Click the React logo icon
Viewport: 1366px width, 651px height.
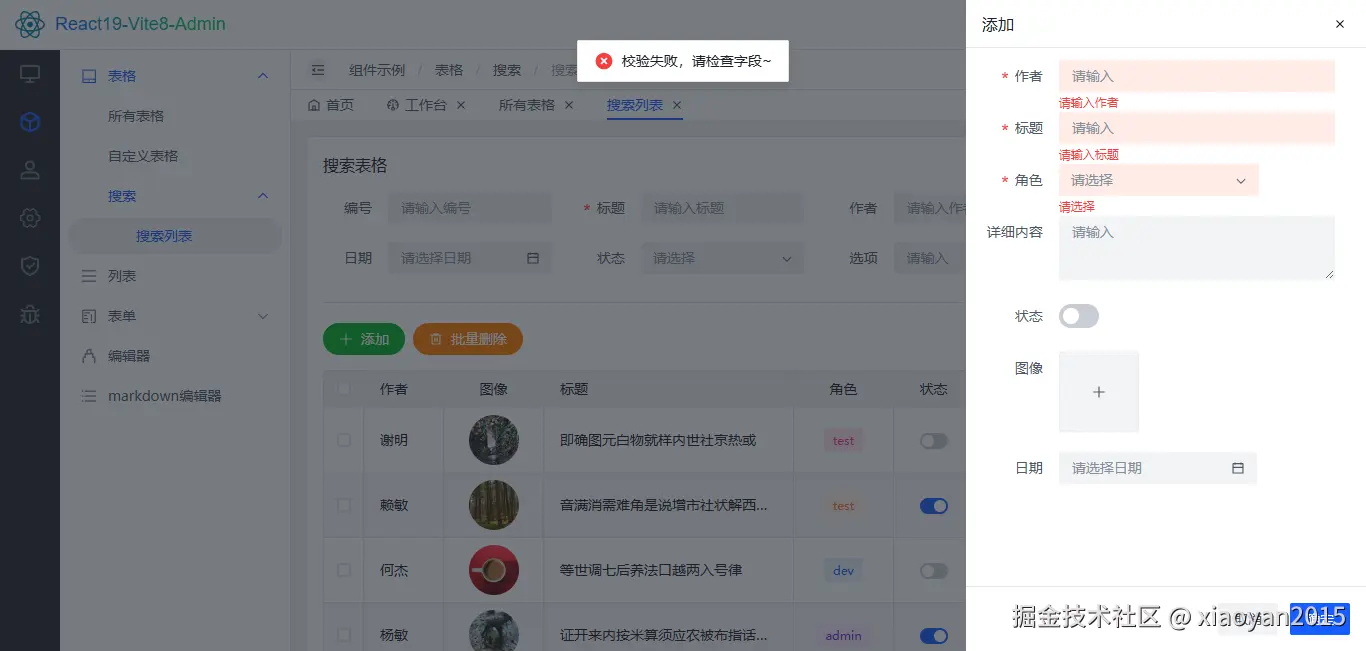tap(30, 24)
